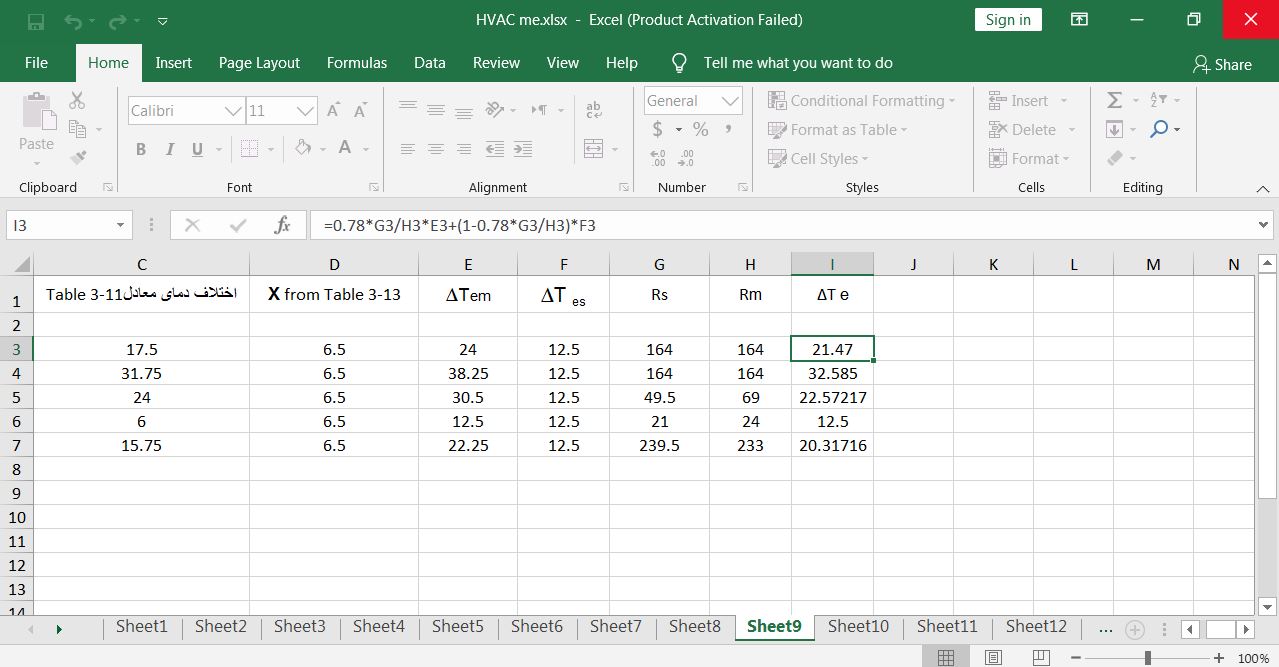1279x667 pixels.
Task: Click the Cut scissors icon
Action: pyautogui.click(x=77, y=101)
